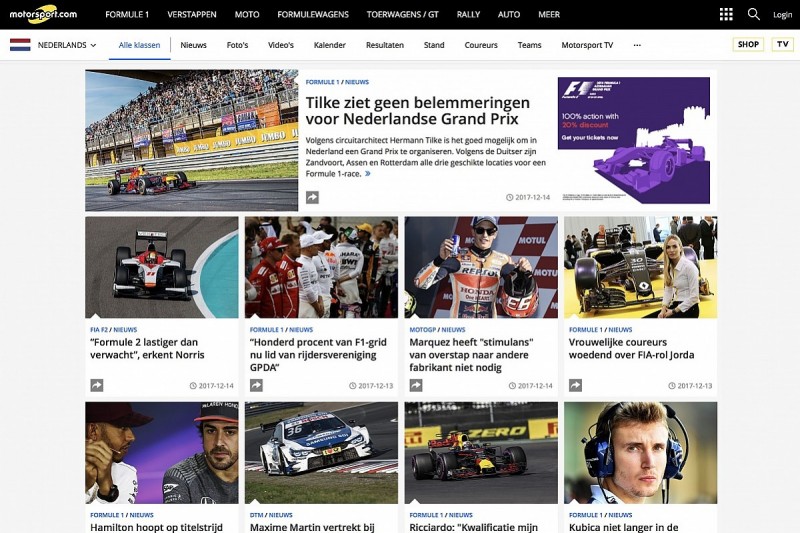Go to the Teams tab
The height and width of the screenshot is (533, 800).
pyautogui.click(x=530, y=45)
